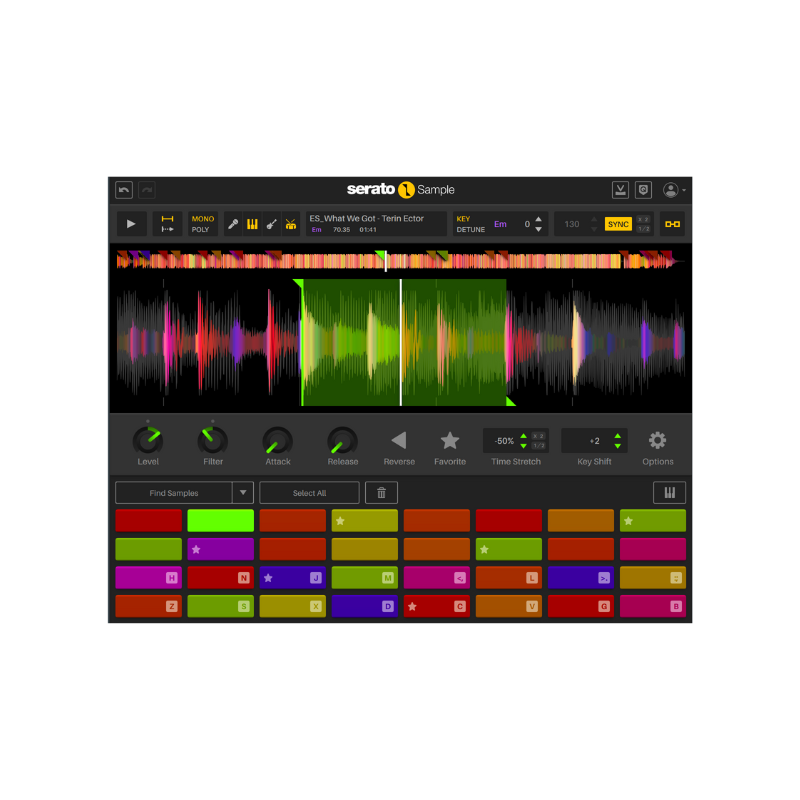Trigger the orange pad labeled V
Screen dimensions: 800x800
[509, 607]
